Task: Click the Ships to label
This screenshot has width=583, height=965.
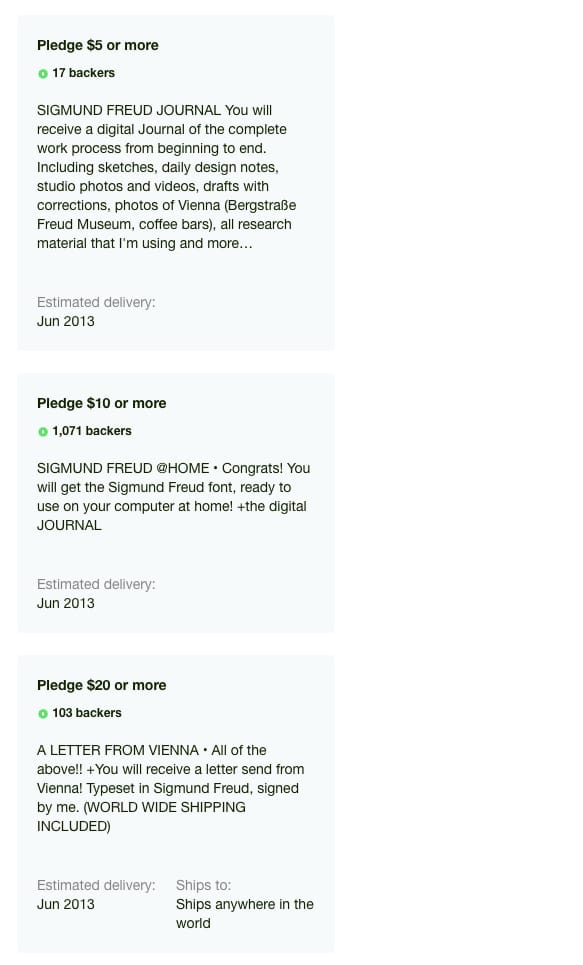Action: [x=203, y=885]
